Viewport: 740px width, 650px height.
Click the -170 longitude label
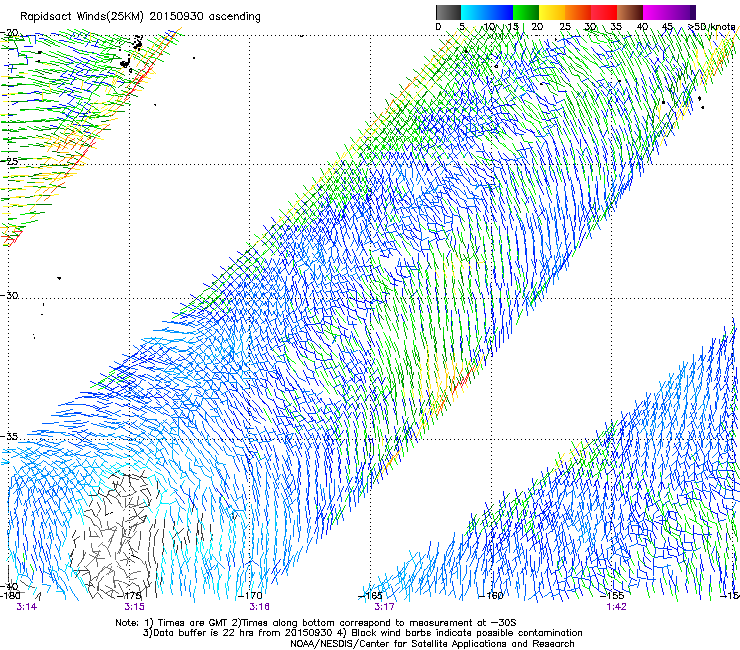coord(251,596)
